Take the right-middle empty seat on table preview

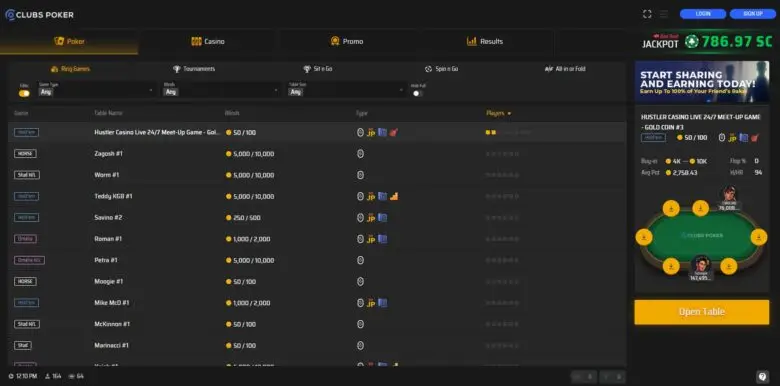coord(759,237)
